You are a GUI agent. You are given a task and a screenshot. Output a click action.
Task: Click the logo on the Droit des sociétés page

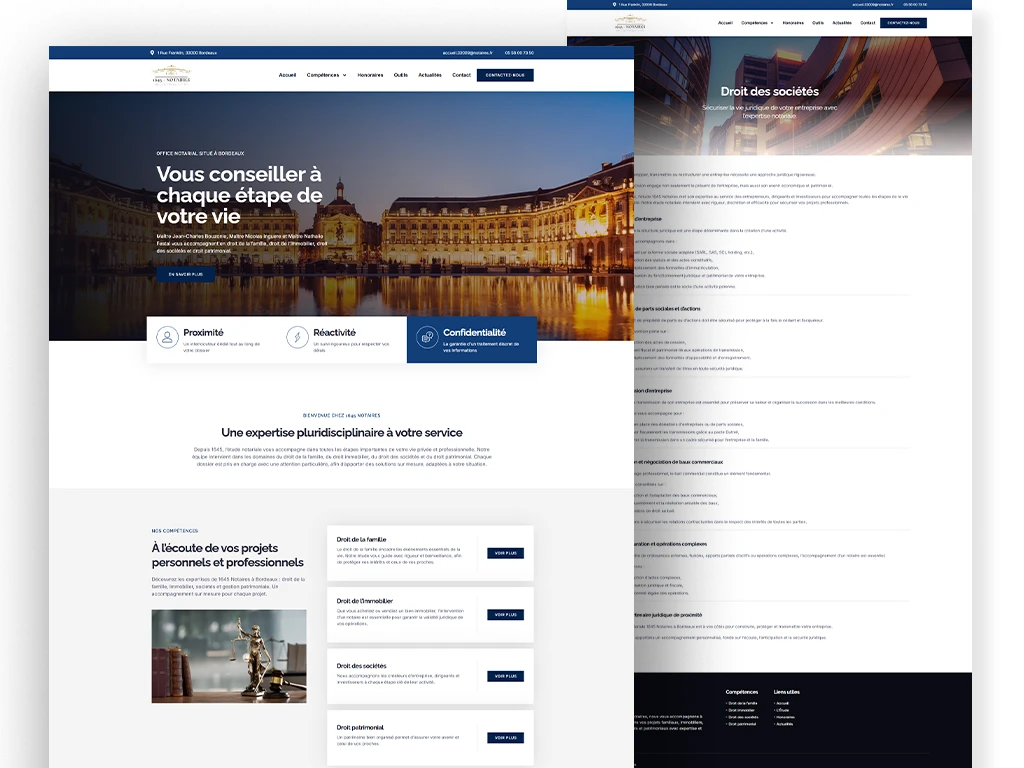point(632,23)
